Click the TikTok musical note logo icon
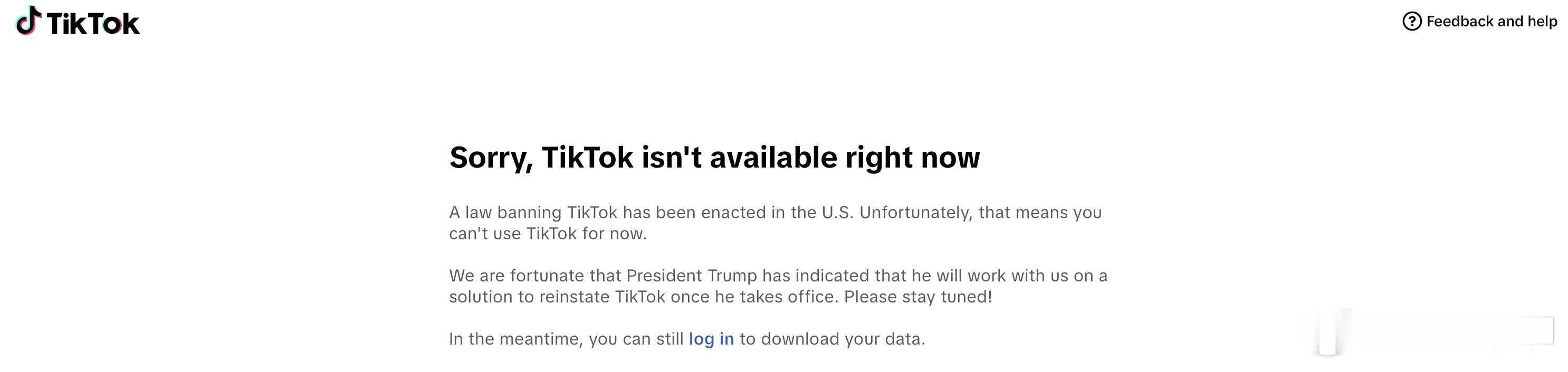 pyautogui.click(x=28, y=21)
